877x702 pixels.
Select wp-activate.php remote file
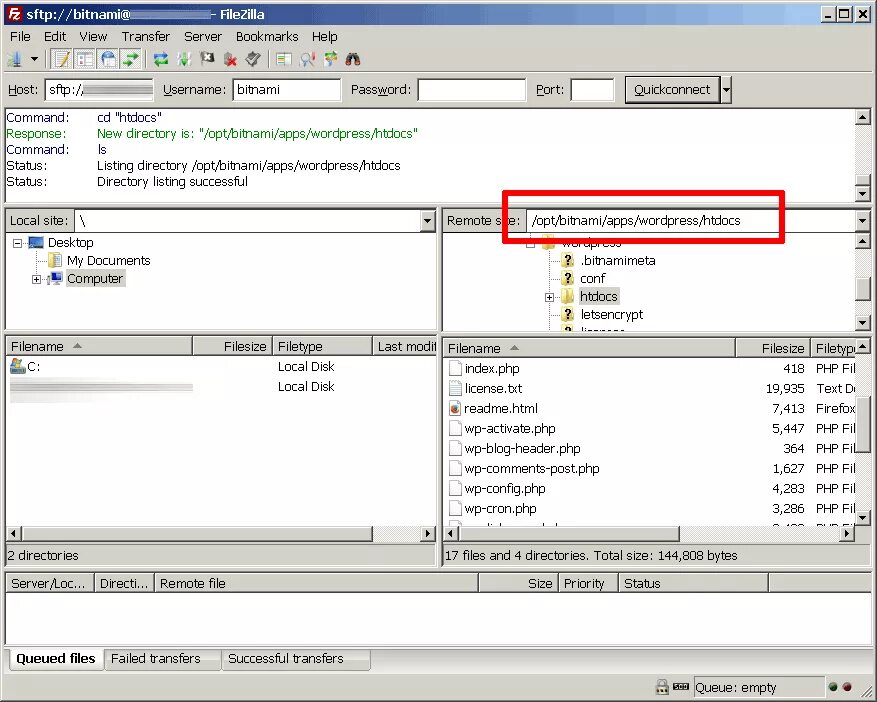click(510, 429)
